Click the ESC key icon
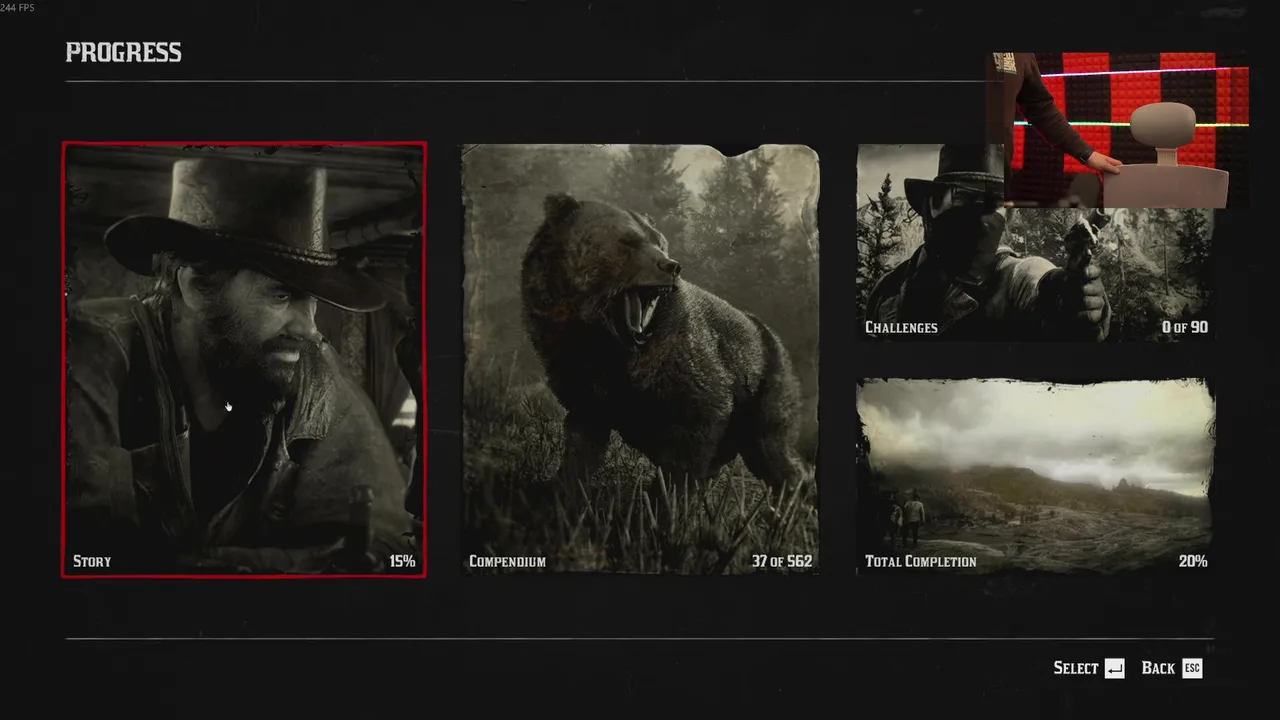 [1192, 668]
